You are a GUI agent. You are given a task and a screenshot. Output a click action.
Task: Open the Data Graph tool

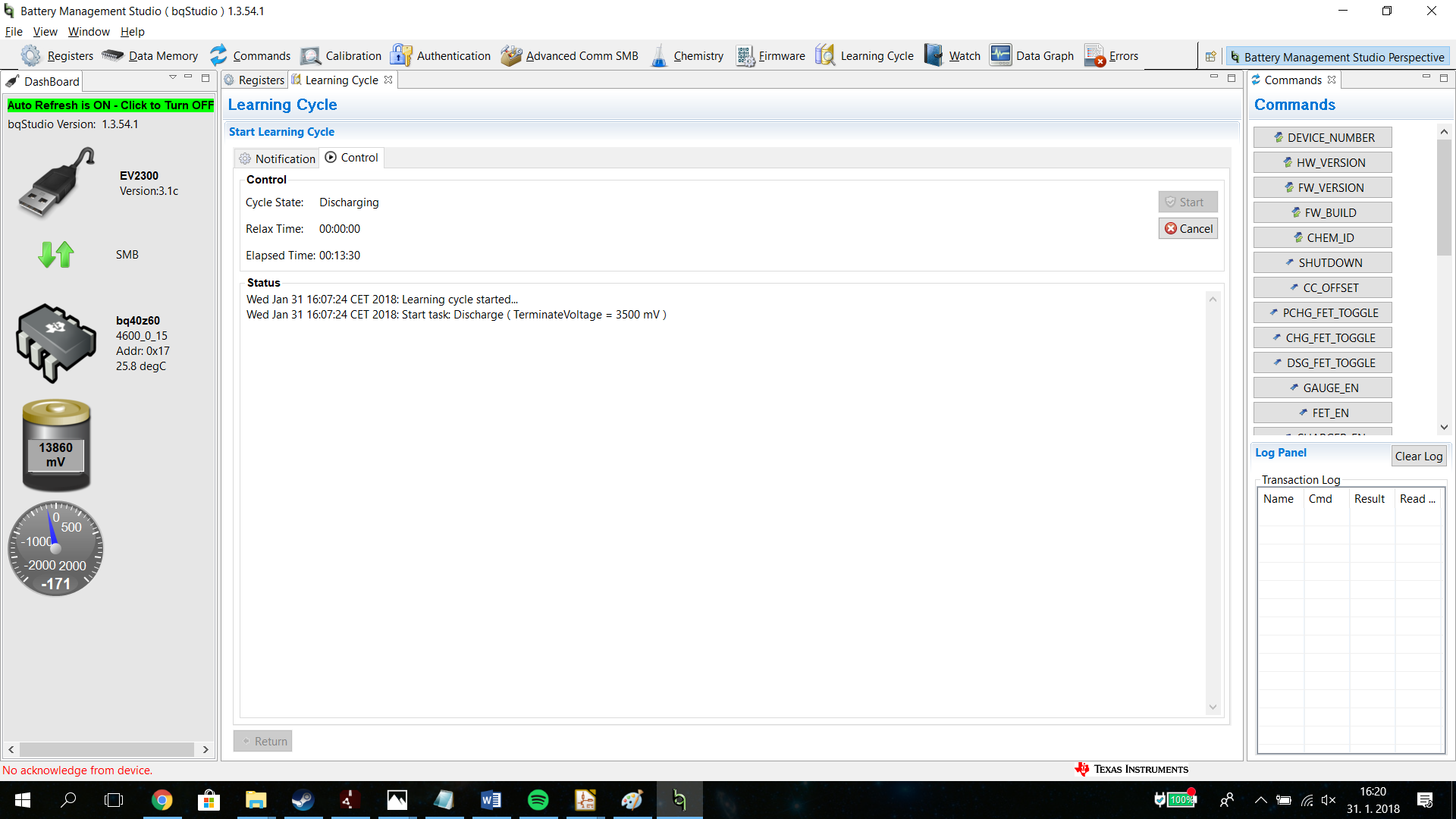[1032, 55]
